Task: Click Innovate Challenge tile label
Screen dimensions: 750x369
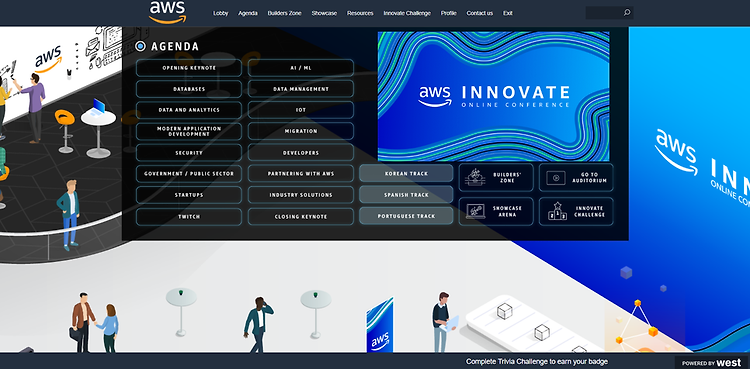Action: tap(589, 212)
